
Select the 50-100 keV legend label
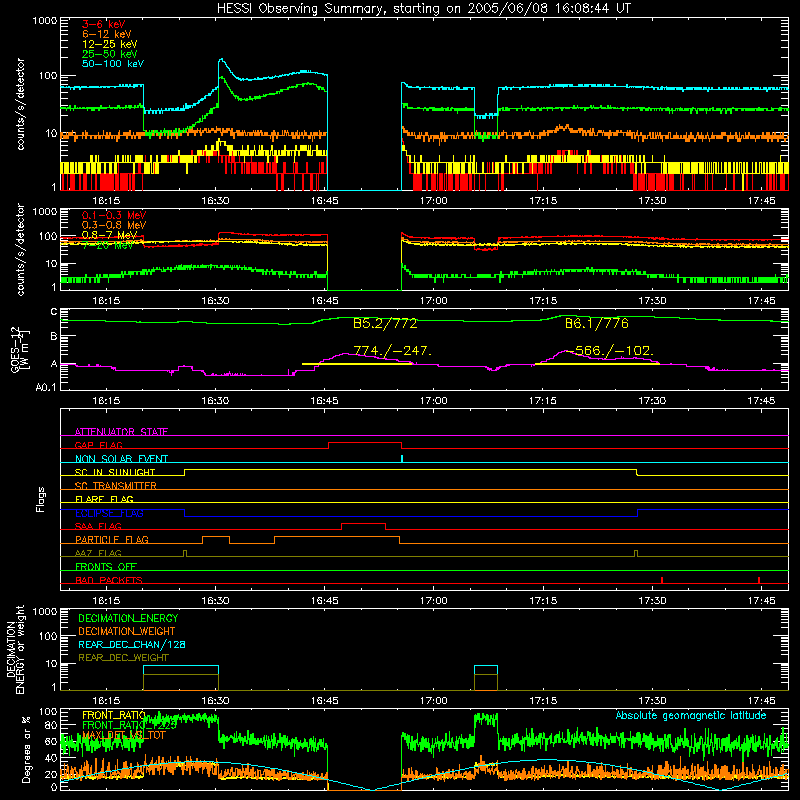[x=113, y=63]
